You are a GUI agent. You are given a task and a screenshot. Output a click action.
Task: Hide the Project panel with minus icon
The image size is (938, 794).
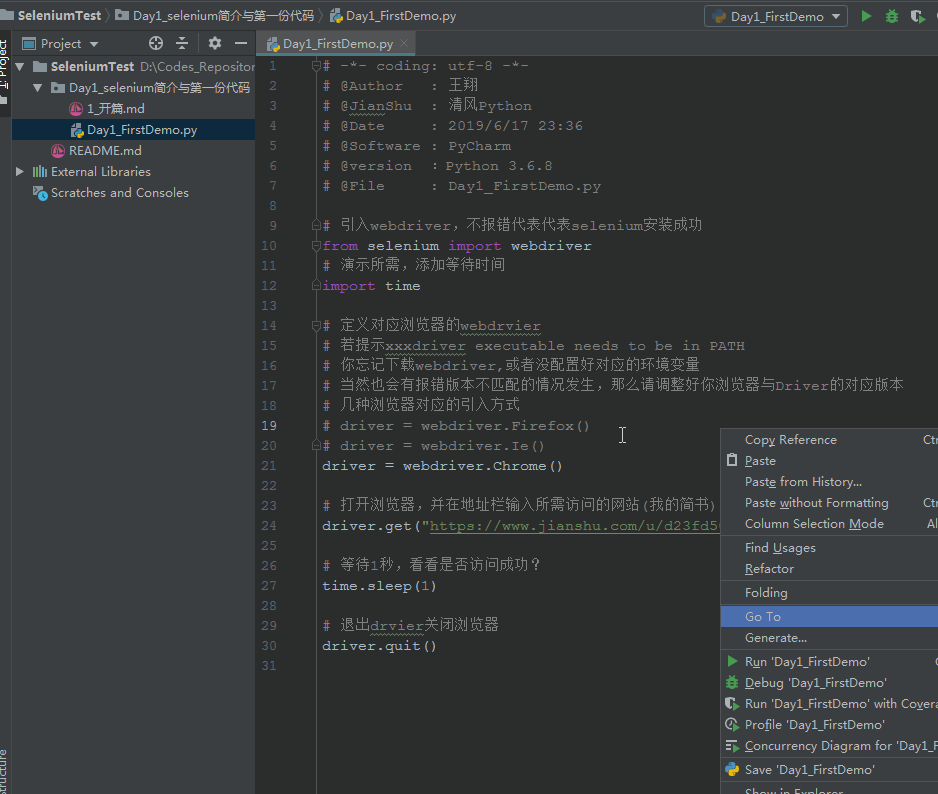click(240, 43)
